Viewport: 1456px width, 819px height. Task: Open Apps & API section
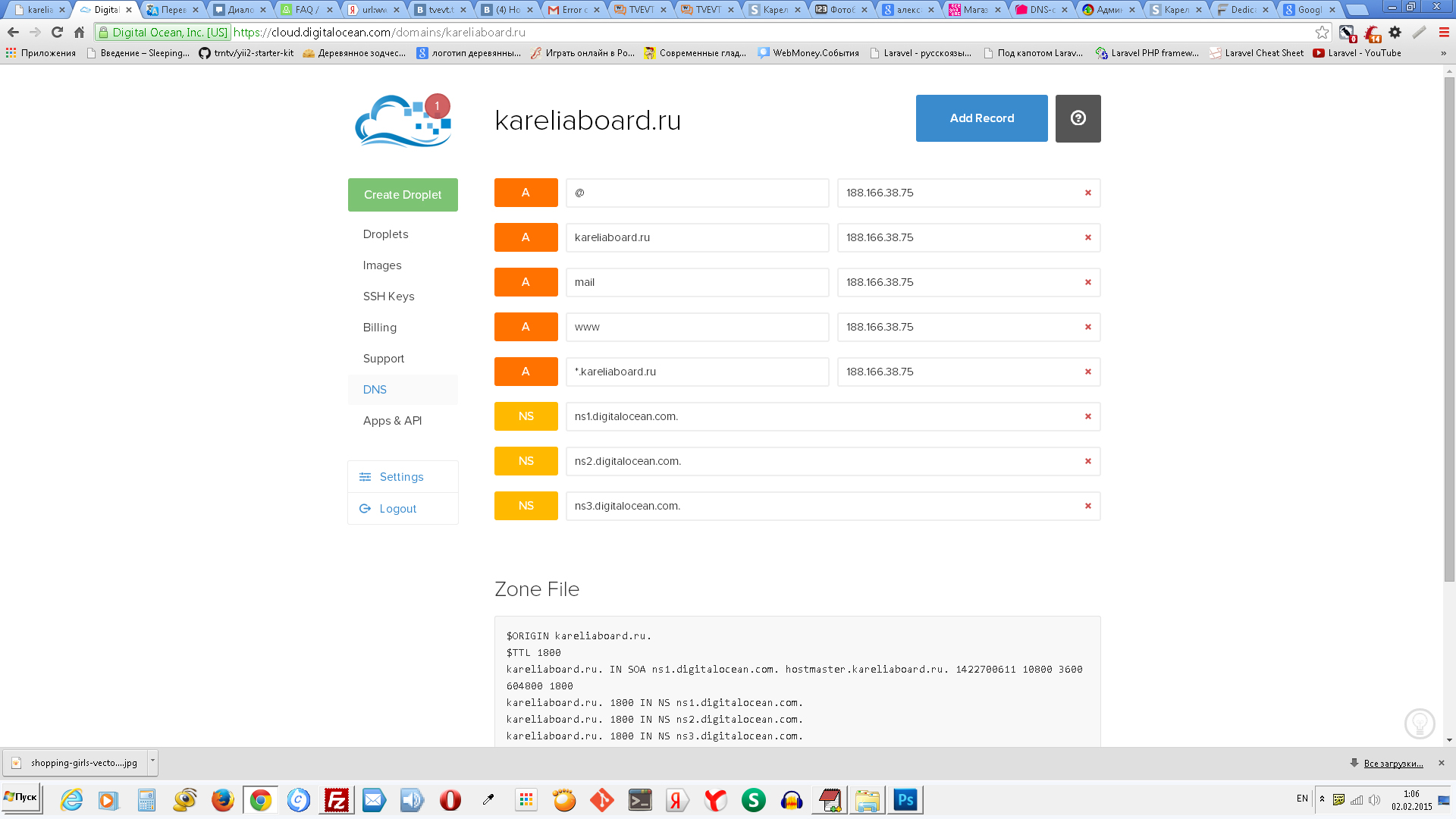(392, 421)
